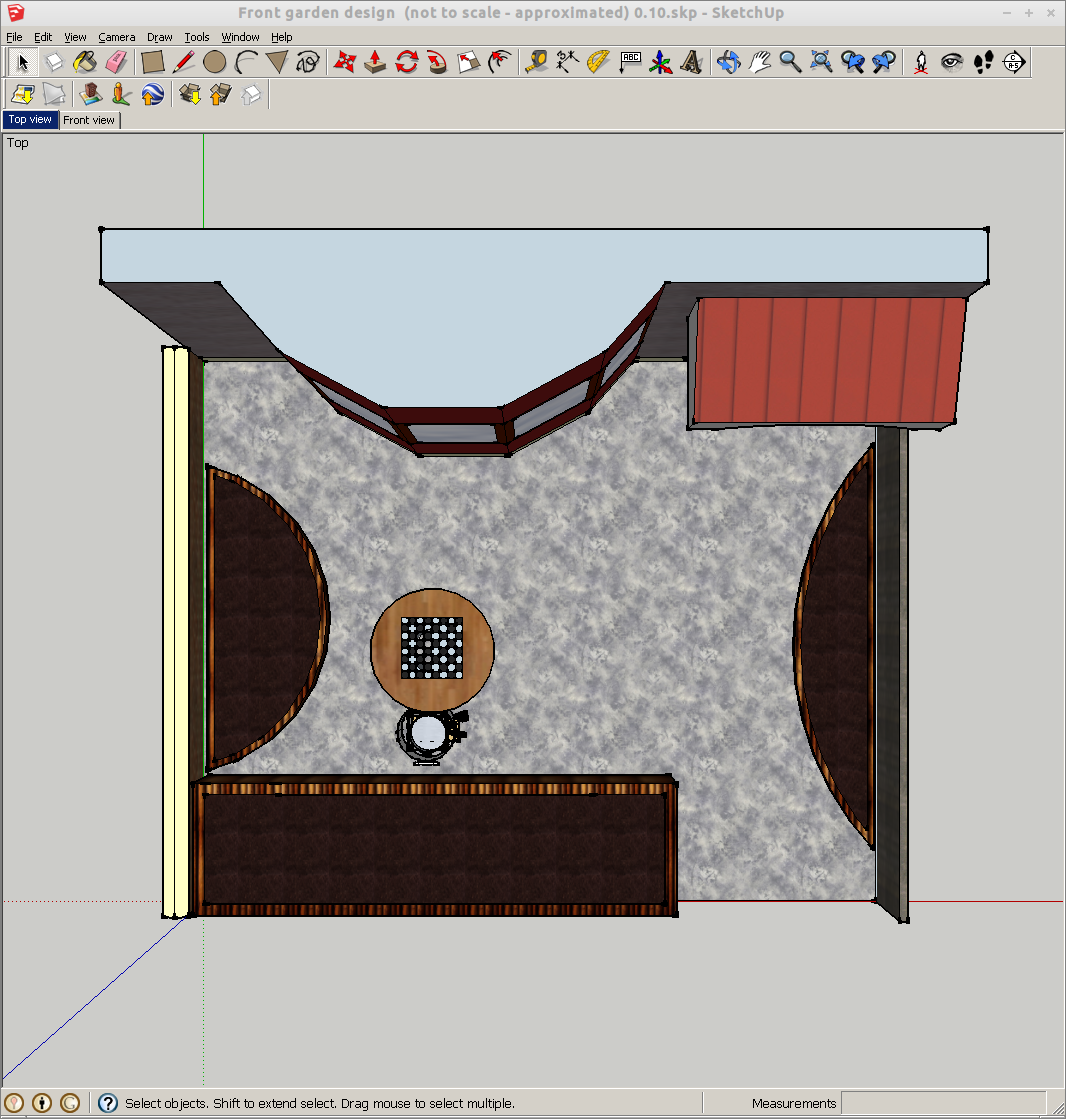Choose the Polygon tool
The width and height of the screenshot is (1066, 1119).
click(x=277, y=61)
